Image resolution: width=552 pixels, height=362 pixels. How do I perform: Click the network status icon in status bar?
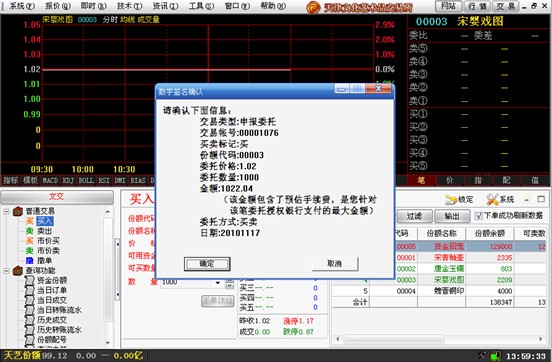[x=495, y=356]
